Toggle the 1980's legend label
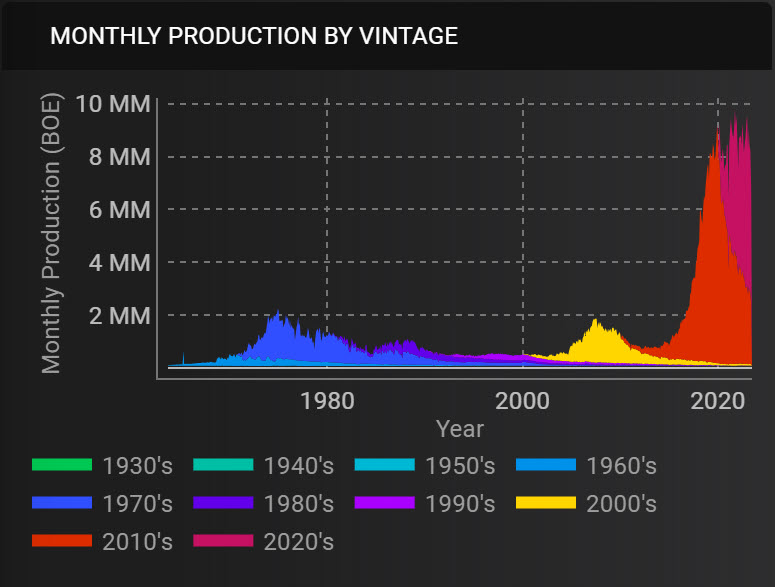 (299, 504)
